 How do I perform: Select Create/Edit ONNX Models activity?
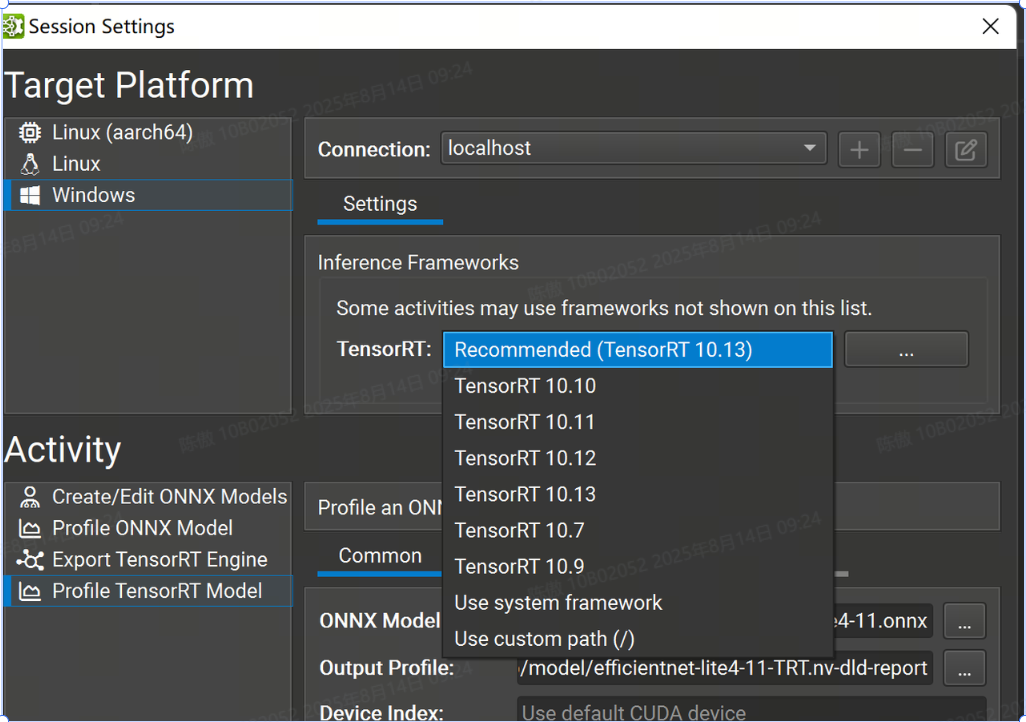click(149, 497)
